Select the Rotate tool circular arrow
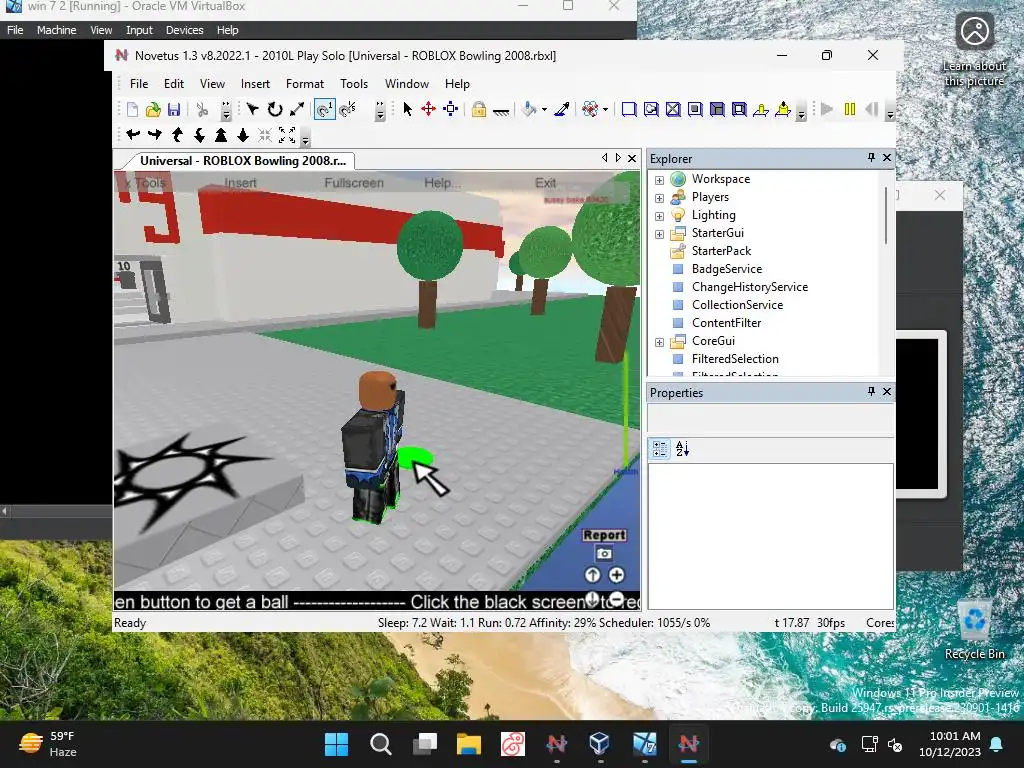Viewport: 1024px width, 768px height. [275, 109]
